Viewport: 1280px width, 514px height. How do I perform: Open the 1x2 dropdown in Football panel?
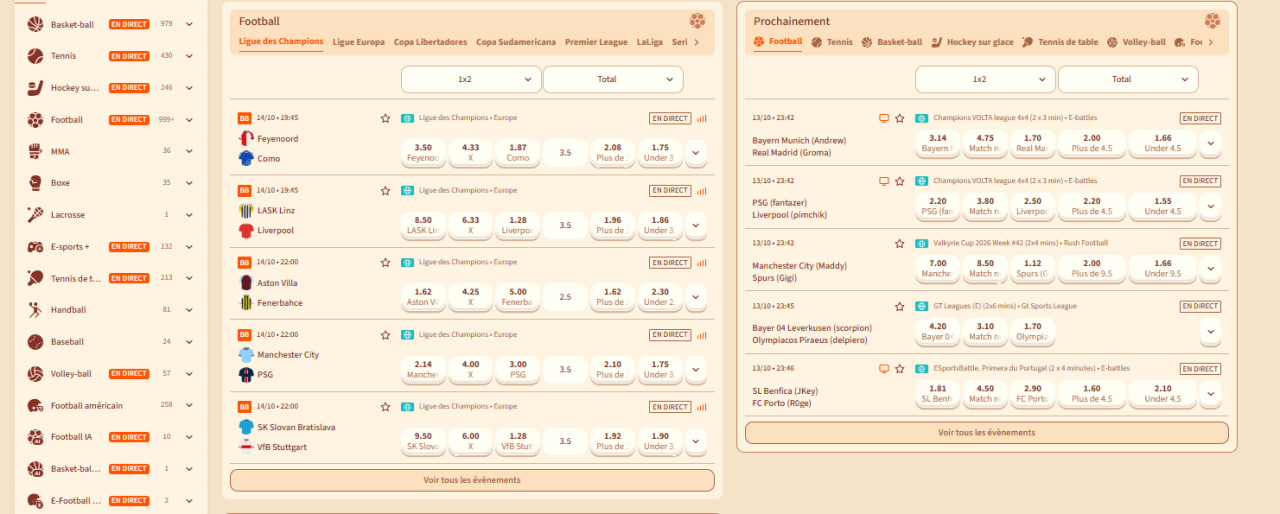[471, 79]
